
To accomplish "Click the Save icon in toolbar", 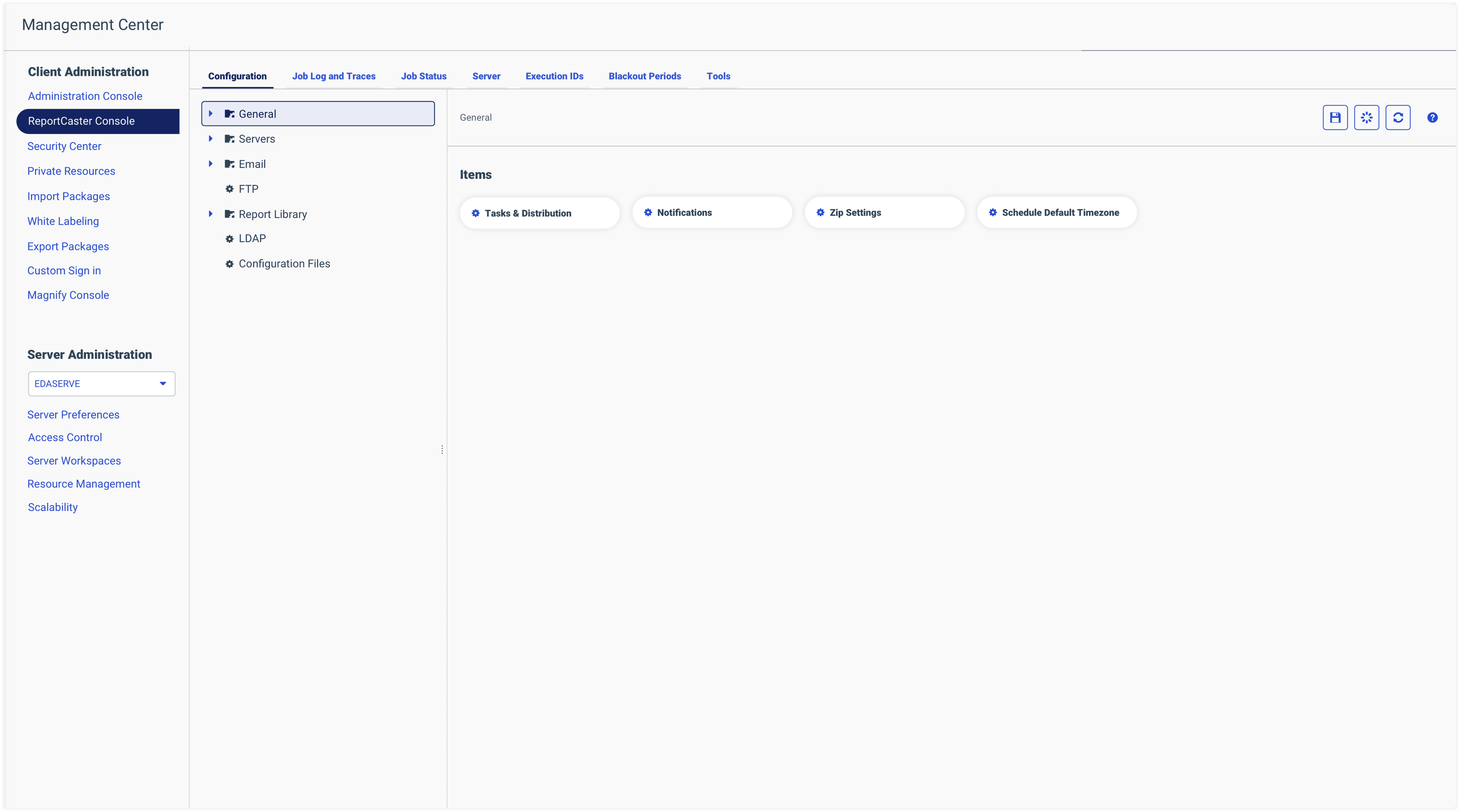I will (1335, 117).
